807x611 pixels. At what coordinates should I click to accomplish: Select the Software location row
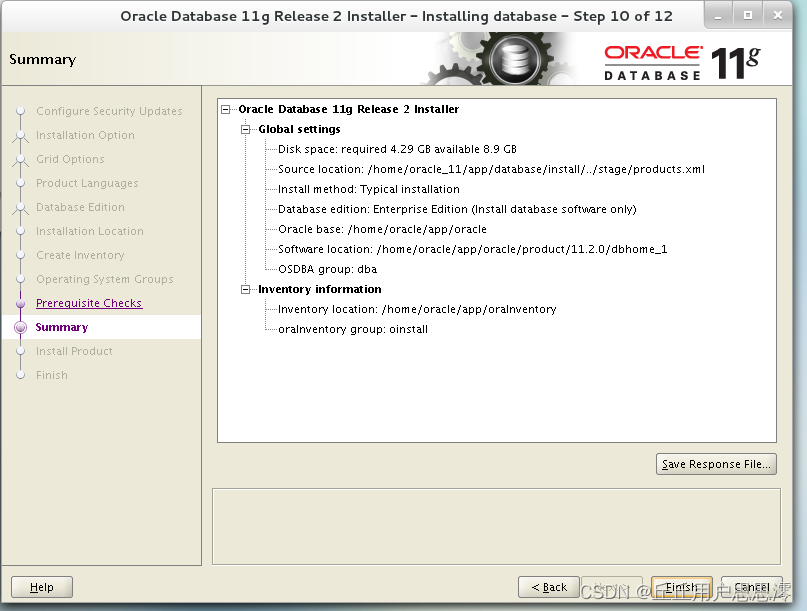tap(472, 249)
